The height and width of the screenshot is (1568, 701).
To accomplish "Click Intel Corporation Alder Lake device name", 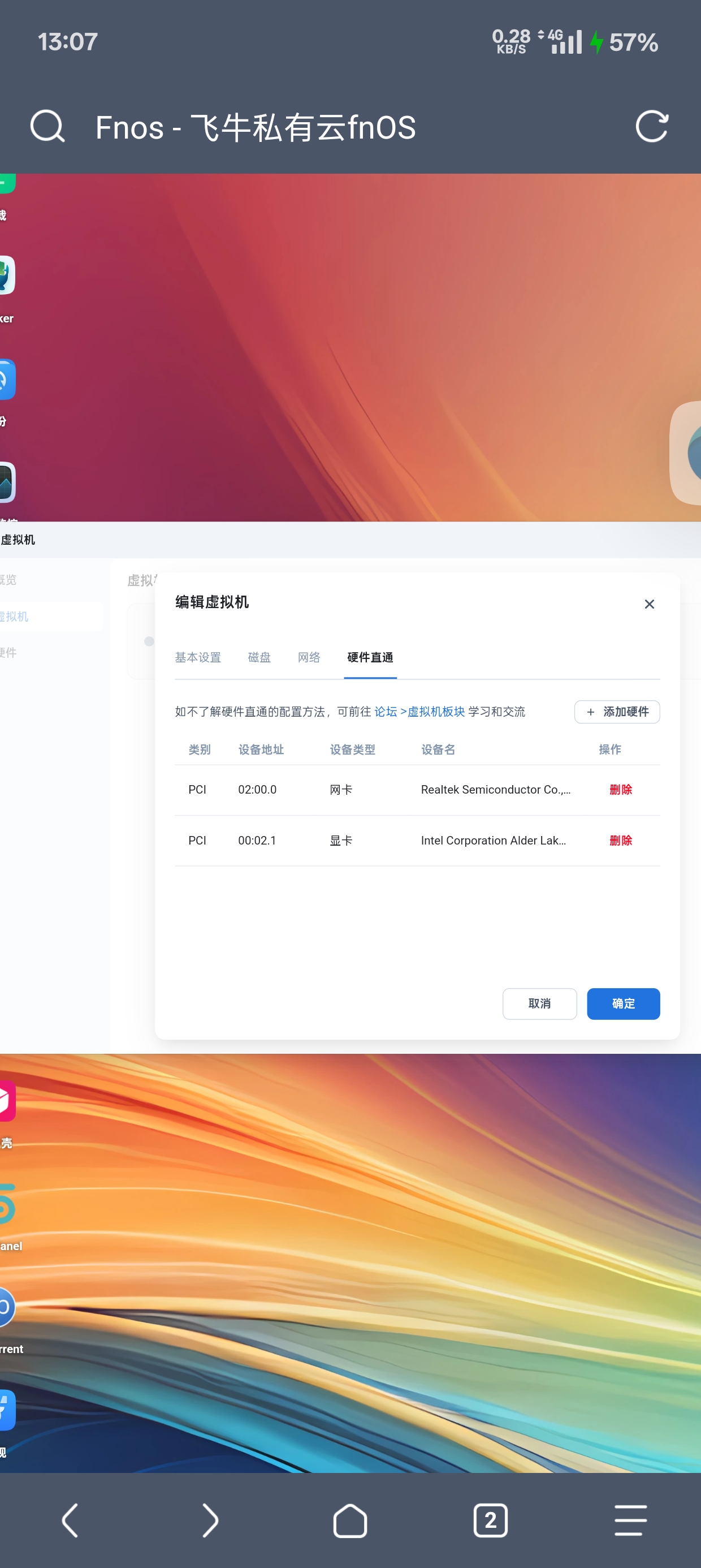I will pos(494,840).
